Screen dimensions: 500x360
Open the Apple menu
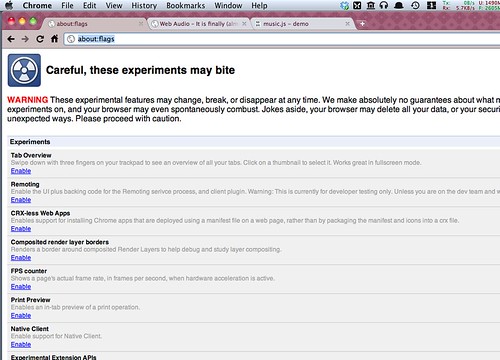tap(9, 5)
